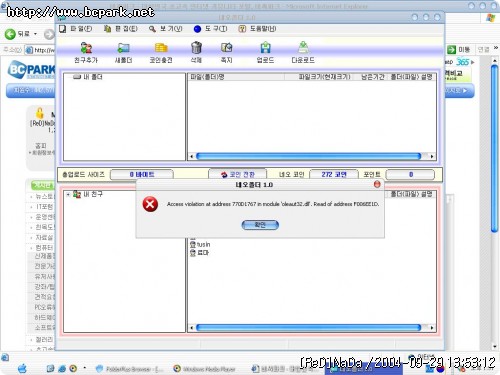Click the IT포럼 link in browser sidebar
Screen dimensions: 500x375
tap(44, 207)
